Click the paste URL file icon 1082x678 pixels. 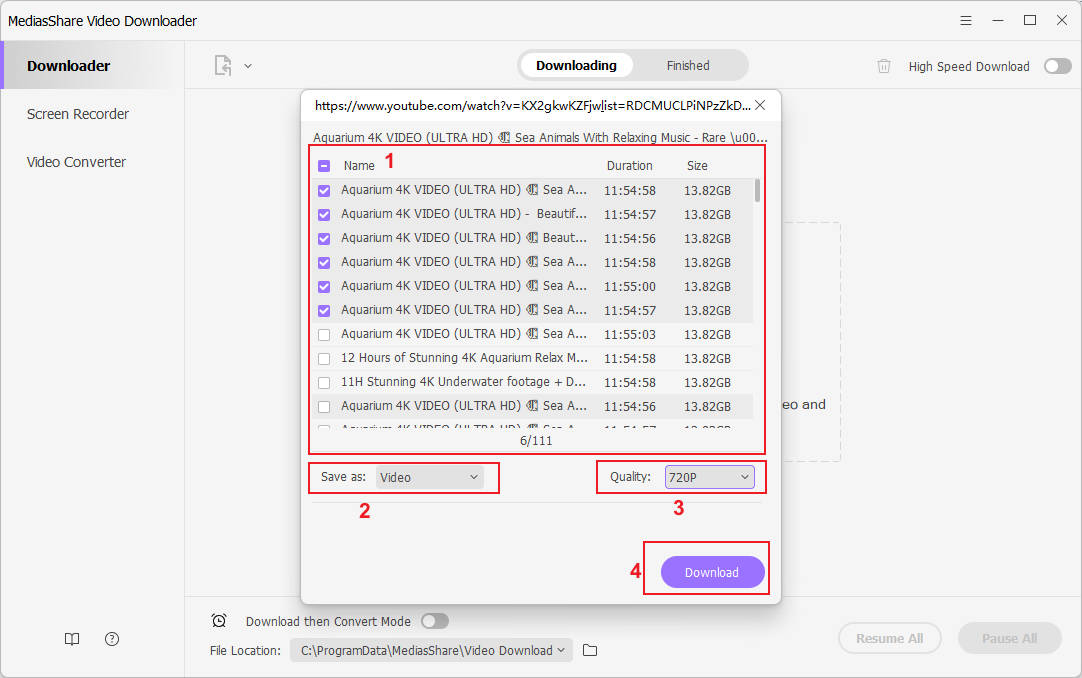pos(222,66)
